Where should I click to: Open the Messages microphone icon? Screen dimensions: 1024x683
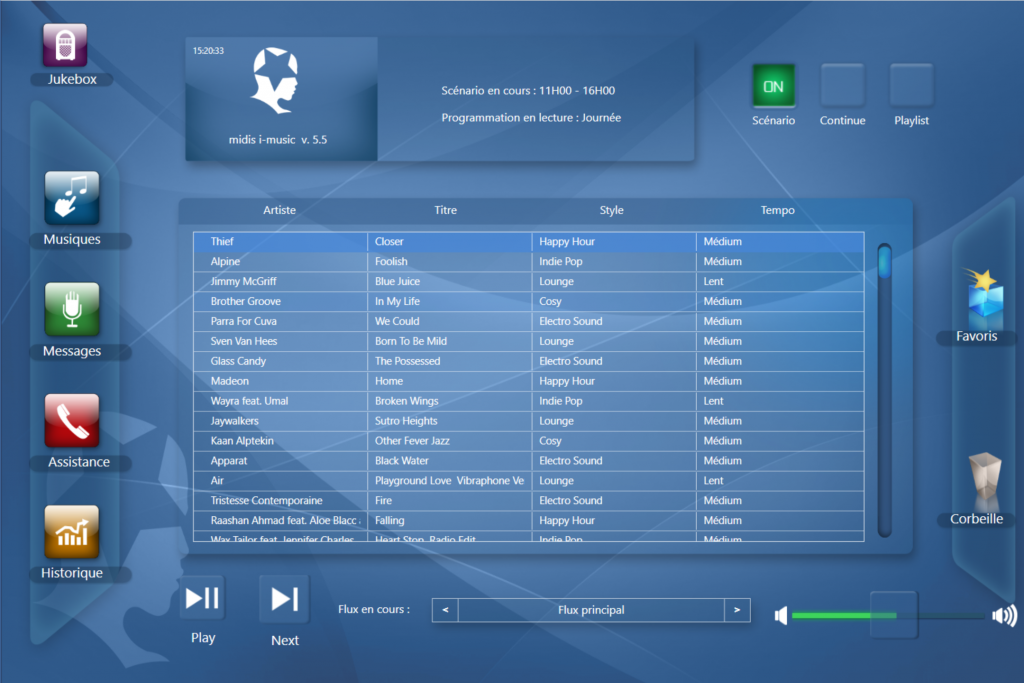click(72, 310)
